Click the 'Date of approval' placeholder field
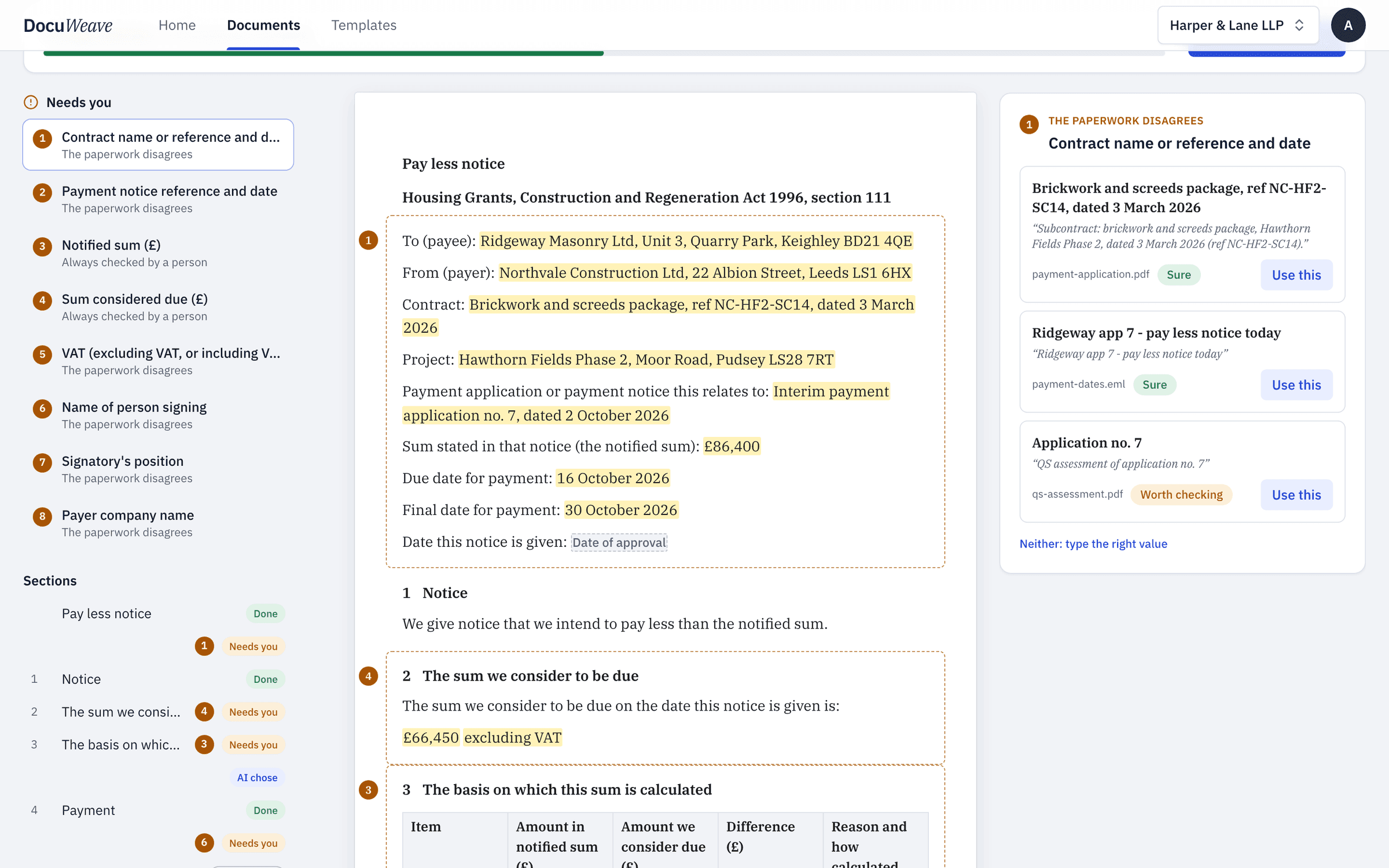The height and width of the screenshot is (868, 1389). tap(619, 542)
